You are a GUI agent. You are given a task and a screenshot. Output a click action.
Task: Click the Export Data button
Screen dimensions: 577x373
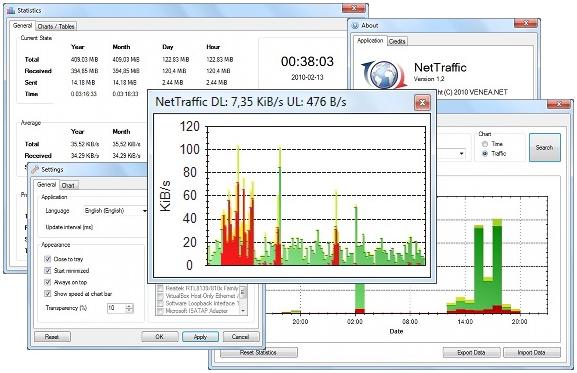pyautogui.click(x=471, y=352)
